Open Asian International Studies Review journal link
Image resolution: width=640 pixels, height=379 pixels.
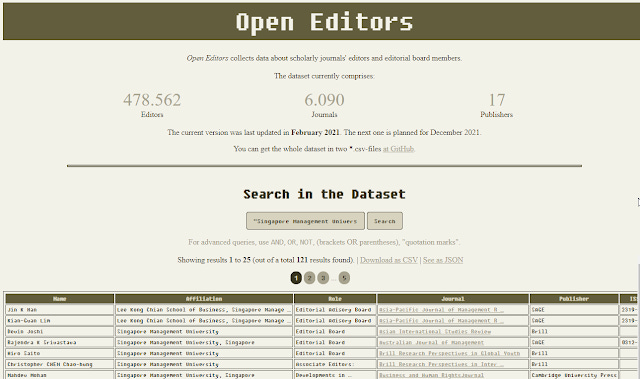click(x=435, y=332)
